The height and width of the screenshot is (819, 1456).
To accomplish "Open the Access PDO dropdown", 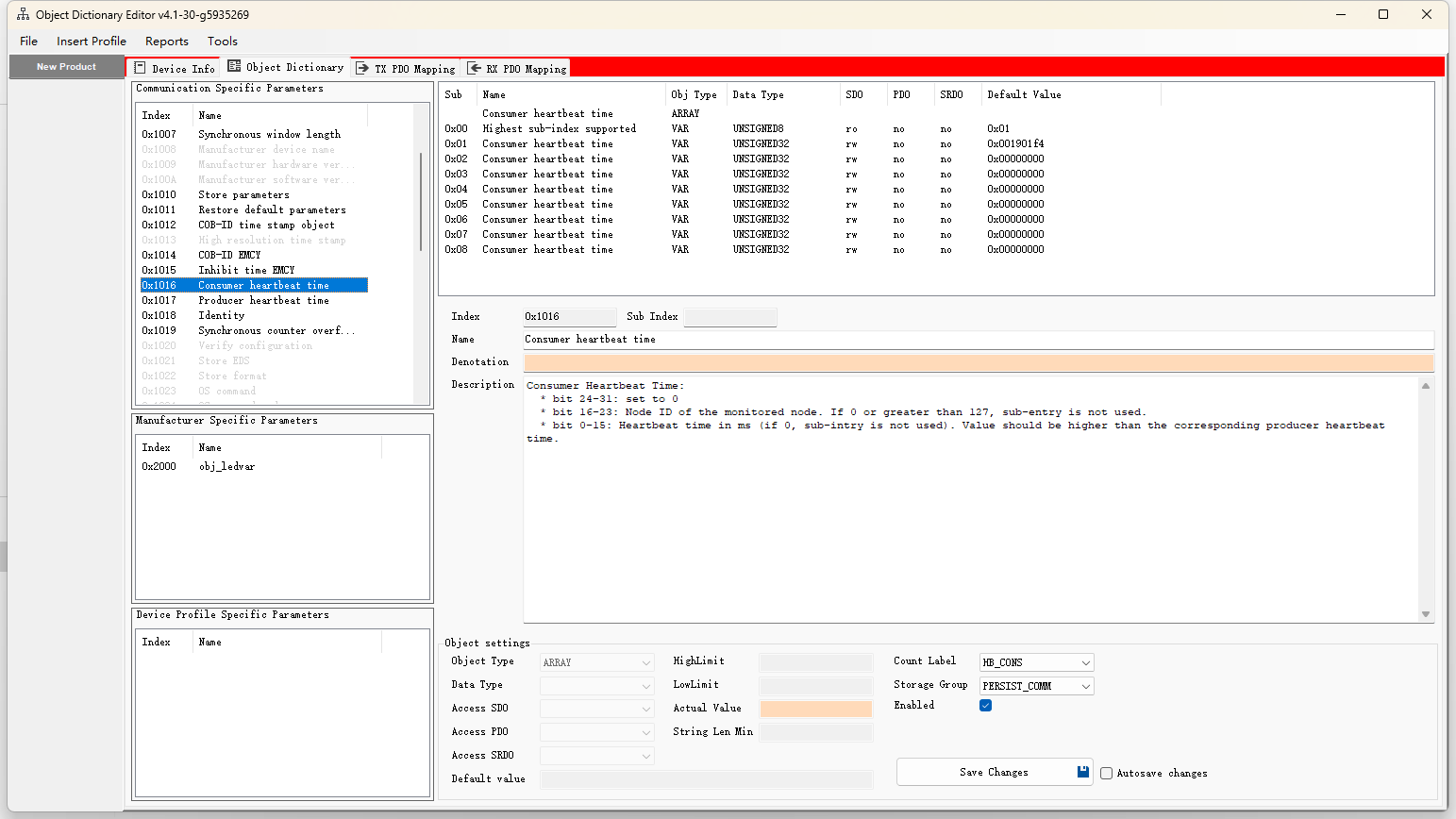I will point(597,732).
